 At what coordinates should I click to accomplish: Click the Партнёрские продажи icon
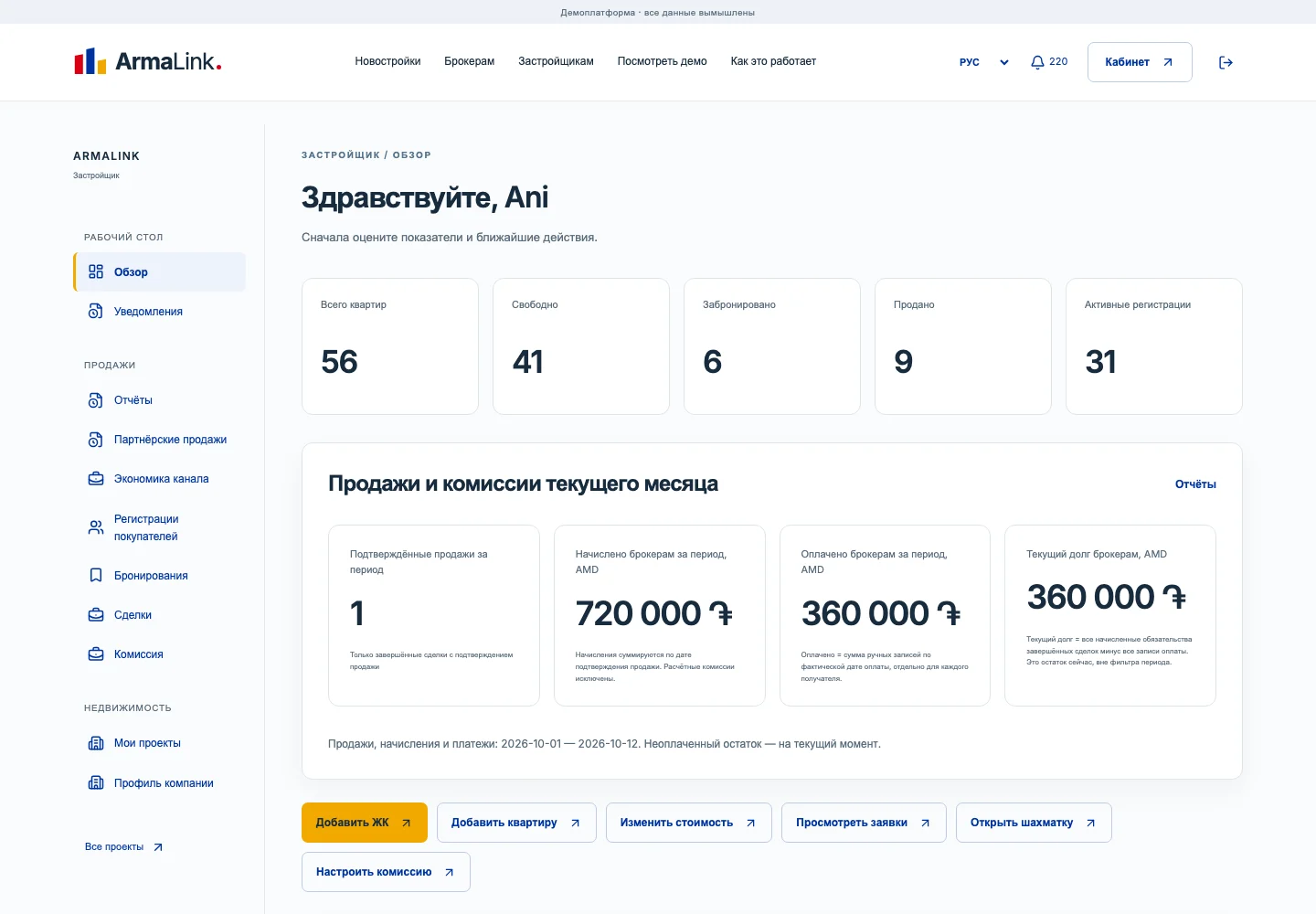(x=96, y=439)
